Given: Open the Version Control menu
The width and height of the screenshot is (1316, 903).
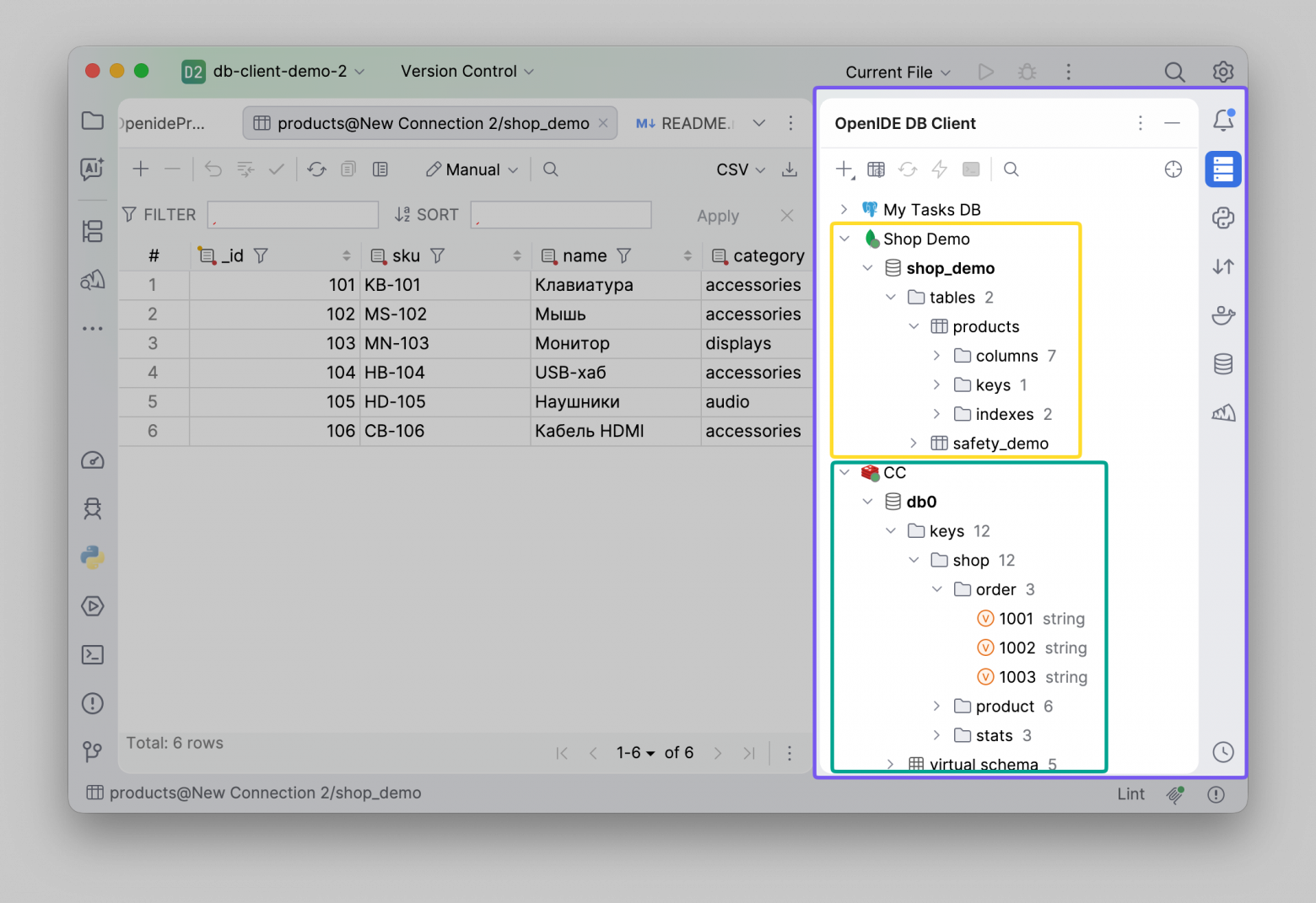Looking at the screenshot, I should point(467,72).
